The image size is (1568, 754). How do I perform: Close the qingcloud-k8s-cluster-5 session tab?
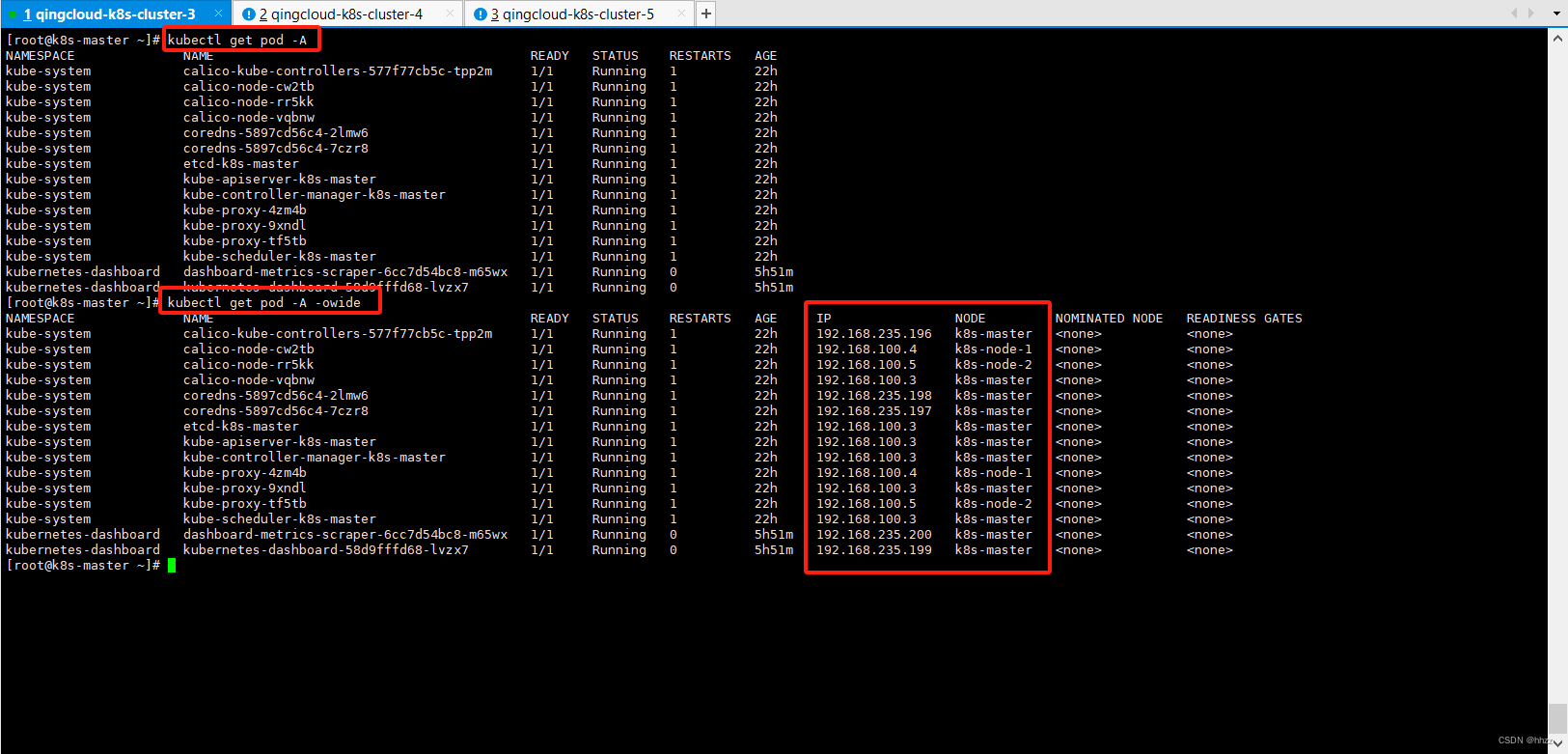(681, 14)
